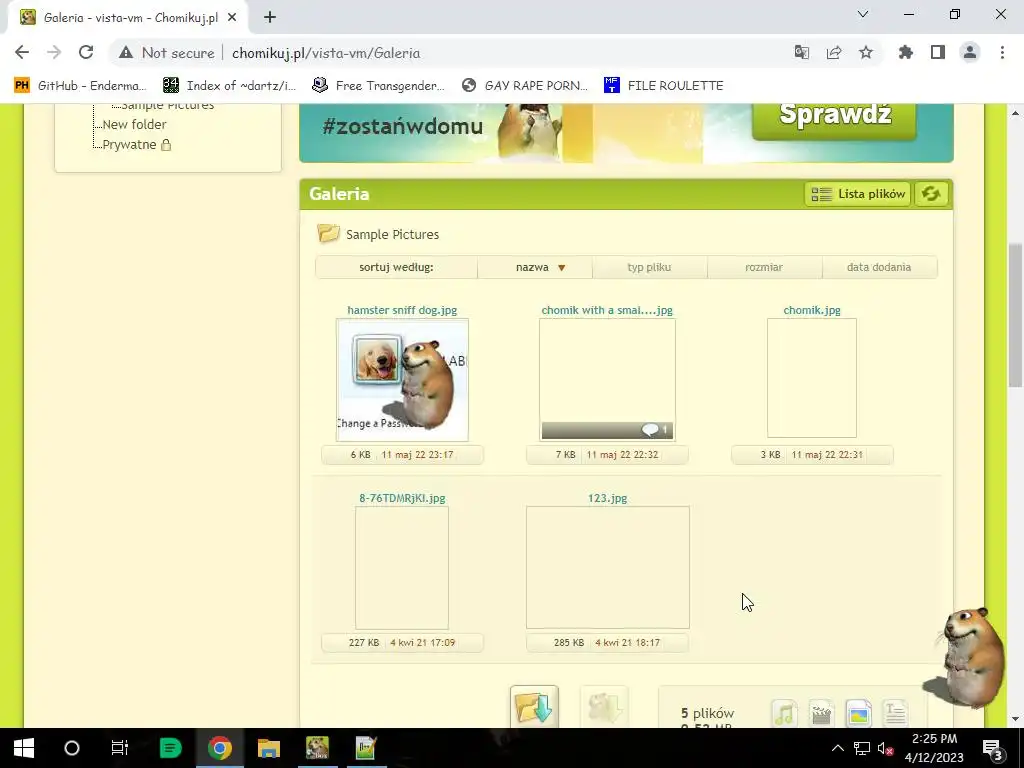Click the page vertical scrollbar thumb

click(1016, 315)
